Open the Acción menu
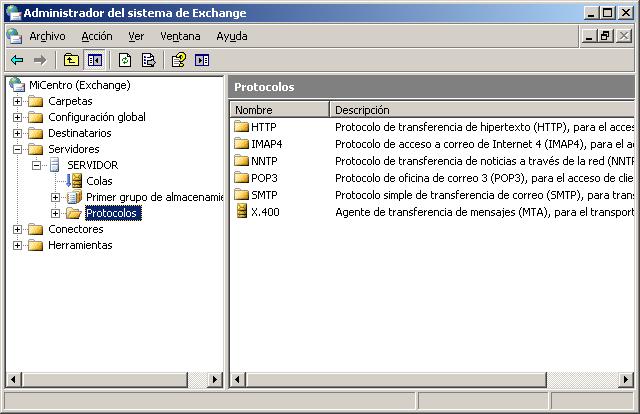 [x=97, y=36]
